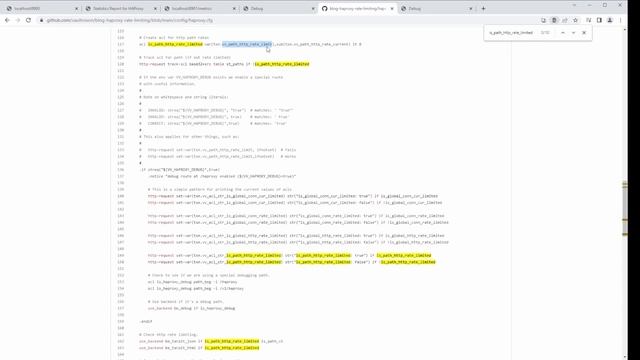Click the selected vv_path_http_rate_limit text

[x=247, y=44]
